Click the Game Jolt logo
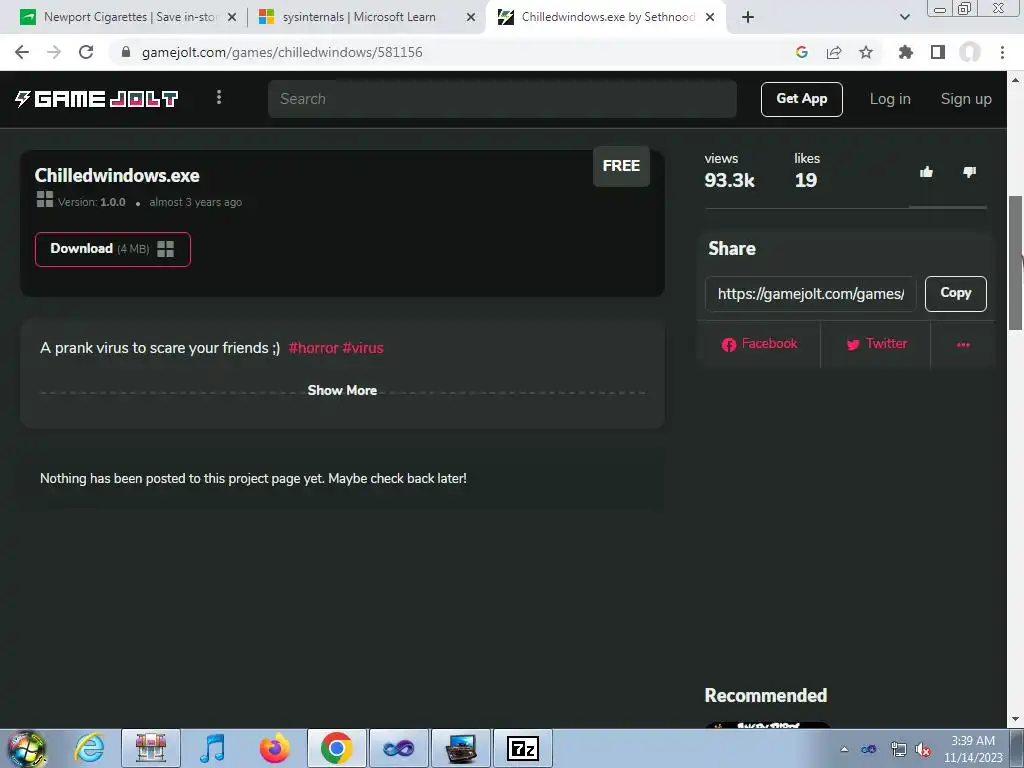The image size is (1024, 768). (x=97, y=99)
